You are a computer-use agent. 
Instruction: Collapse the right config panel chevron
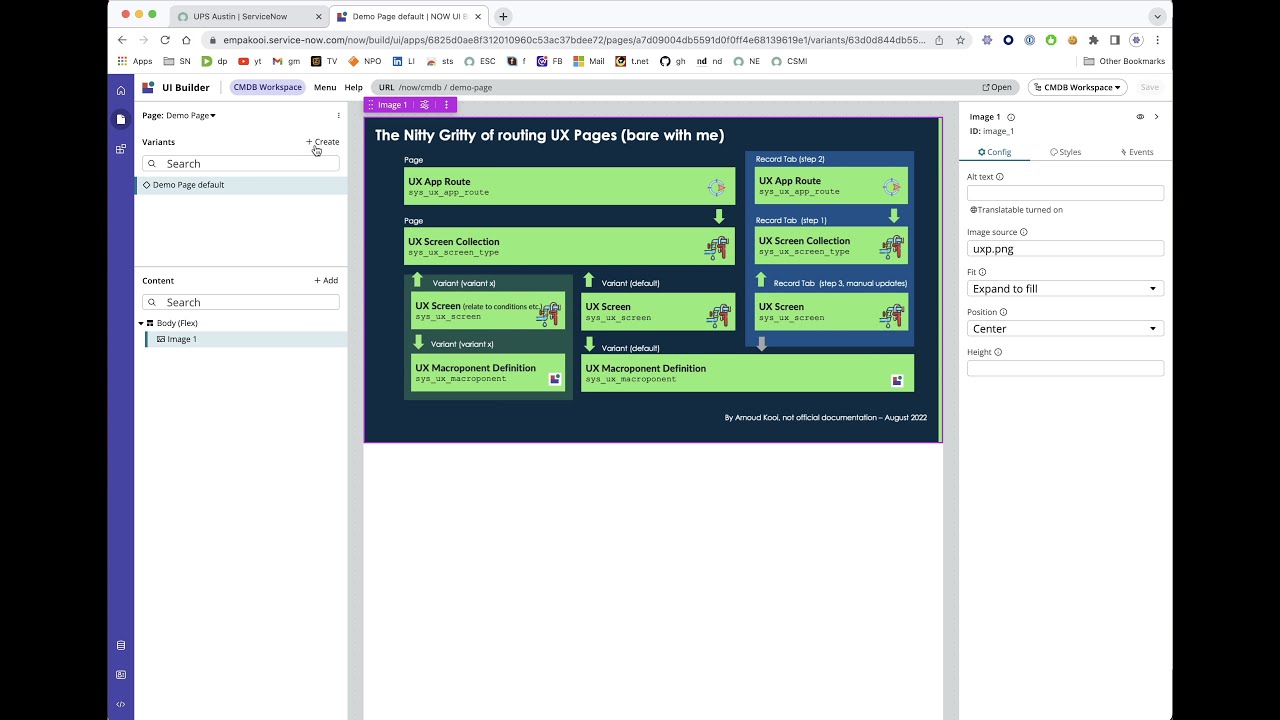[1157, 117]
